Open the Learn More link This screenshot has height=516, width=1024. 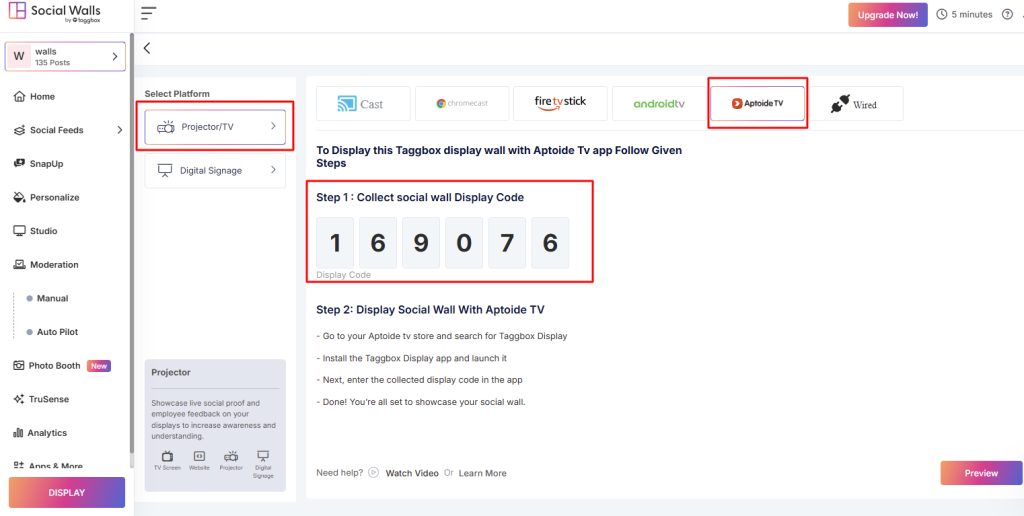(482, 473)
